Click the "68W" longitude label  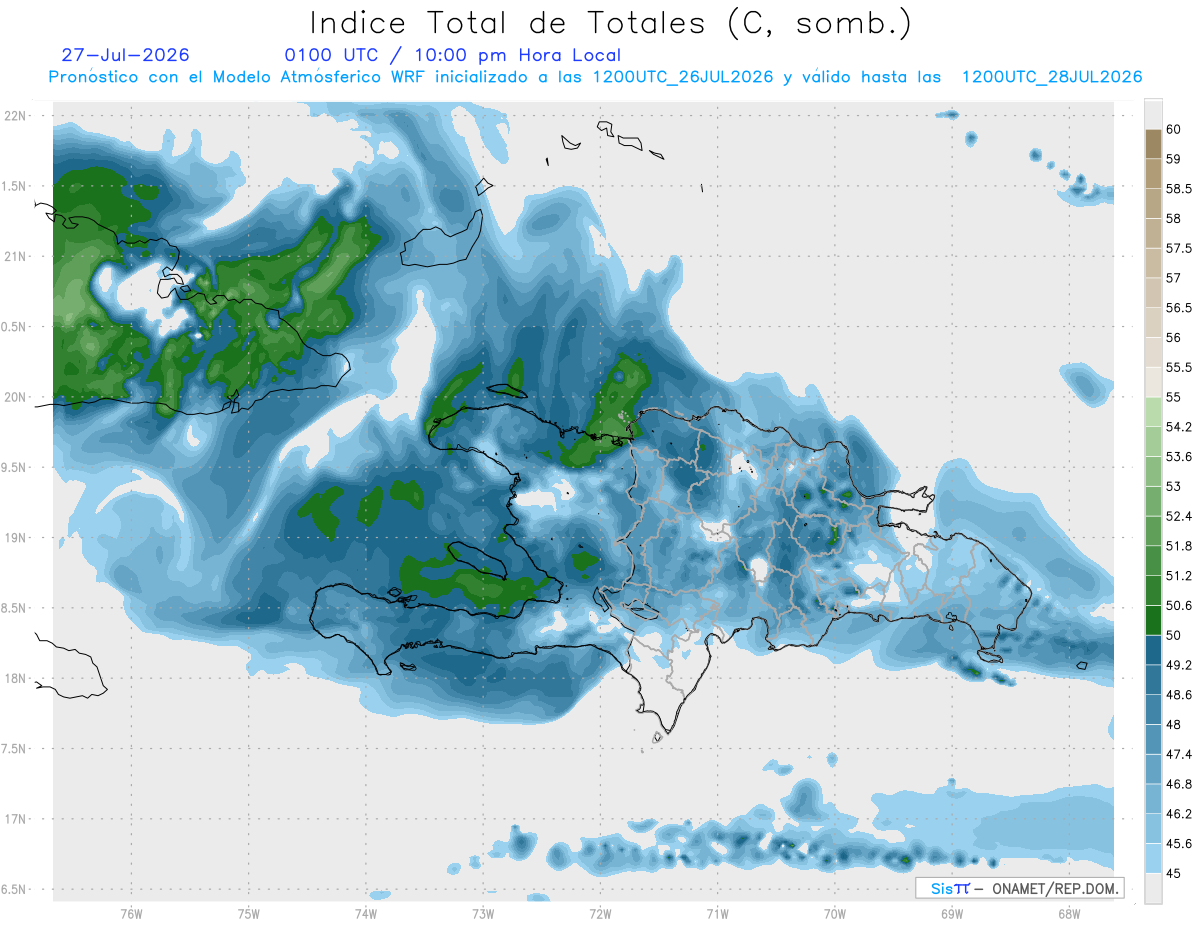point(1068,913)
